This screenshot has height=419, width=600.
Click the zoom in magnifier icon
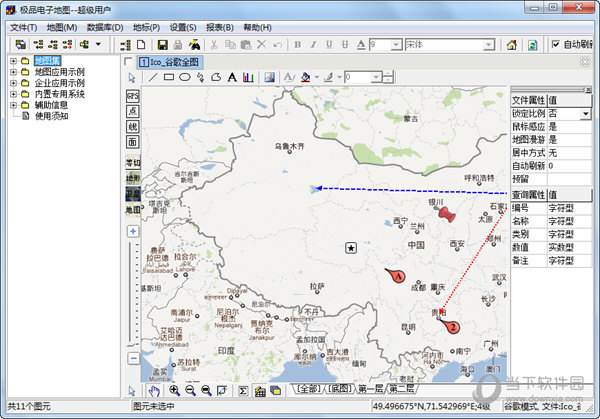[x=174, y=390]
